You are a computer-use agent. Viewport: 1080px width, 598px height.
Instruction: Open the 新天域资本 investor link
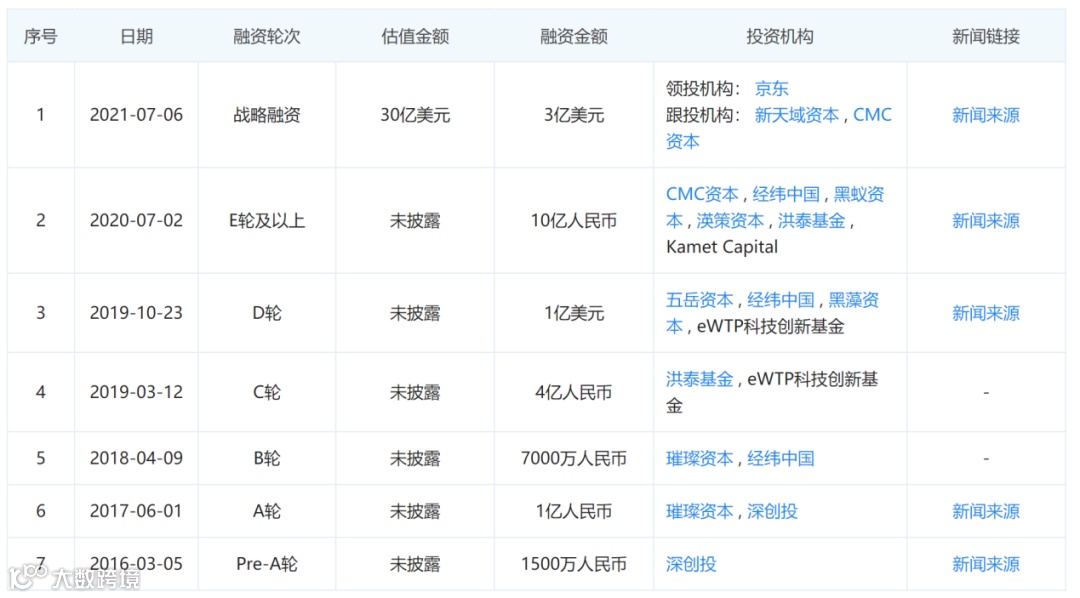point(797,115)
